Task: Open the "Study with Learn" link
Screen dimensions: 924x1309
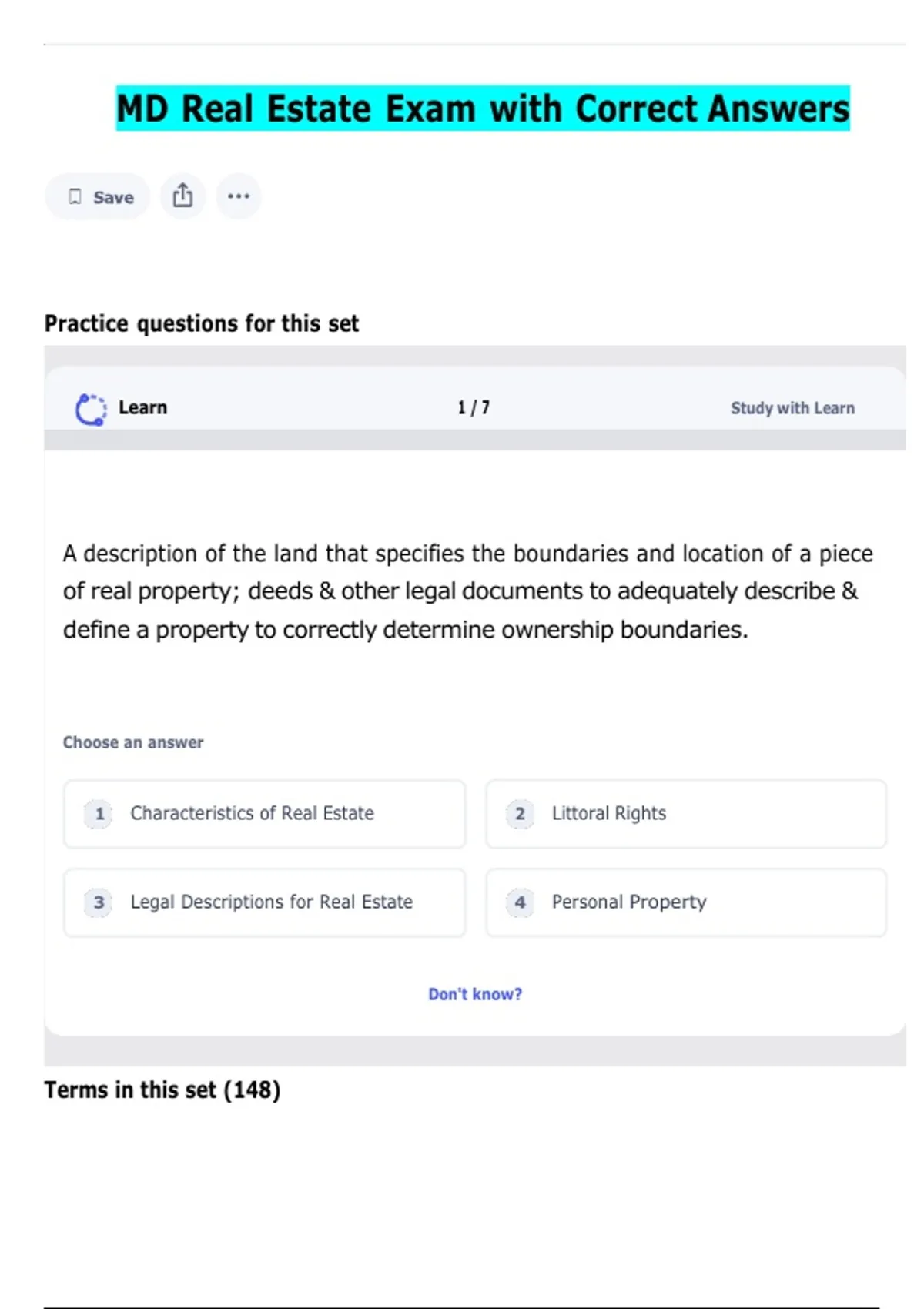Action: click(x=792, y=408)
